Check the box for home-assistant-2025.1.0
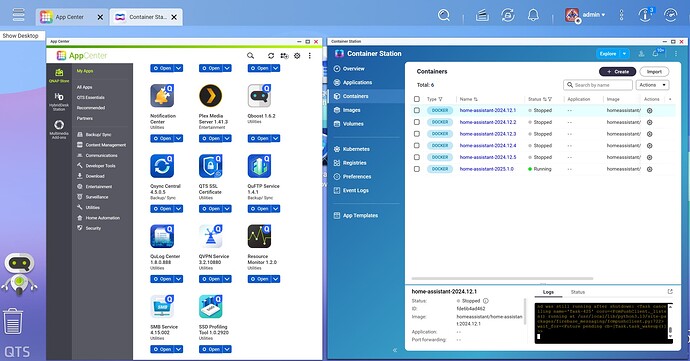Screen dimensions: 690x361 click(417, 169)
